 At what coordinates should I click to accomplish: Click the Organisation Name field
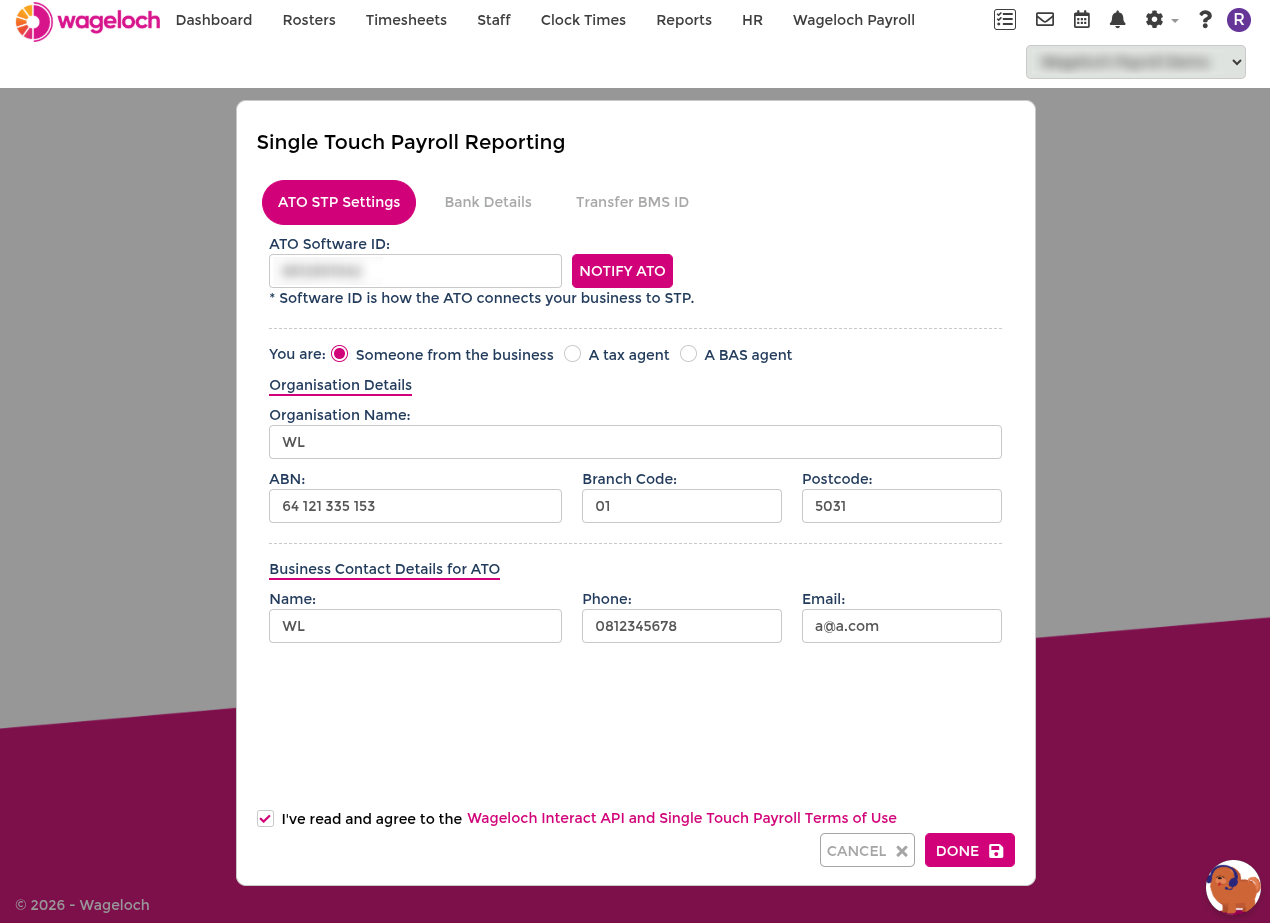[x=635, y=442]
